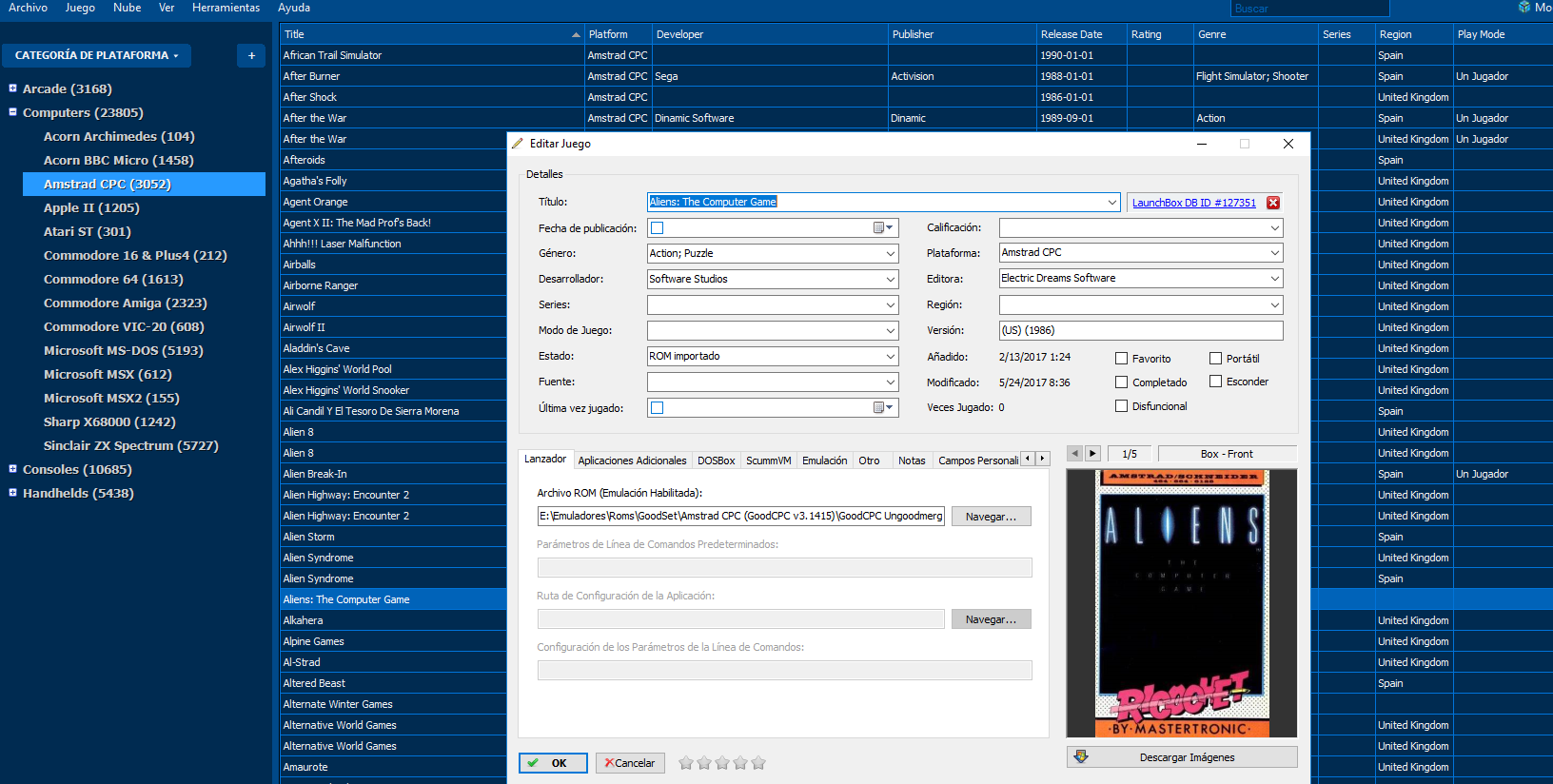Click the pencil icon in the Editar Juego title bar
The width and height of the screenshot is (1553, 784).
coord(518,144)
